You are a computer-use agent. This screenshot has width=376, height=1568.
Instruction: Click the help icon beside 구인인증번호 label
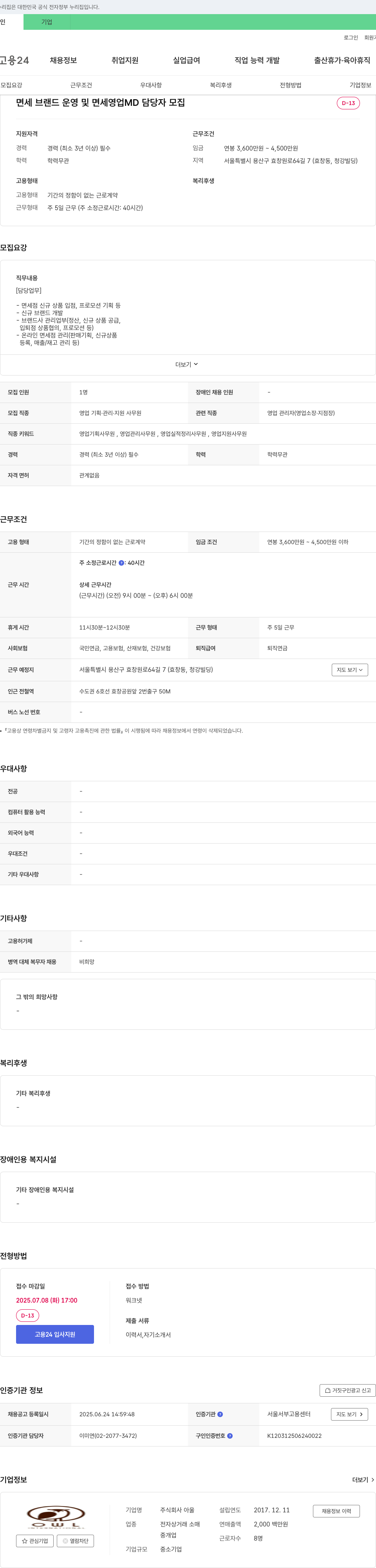(230, 1435)
